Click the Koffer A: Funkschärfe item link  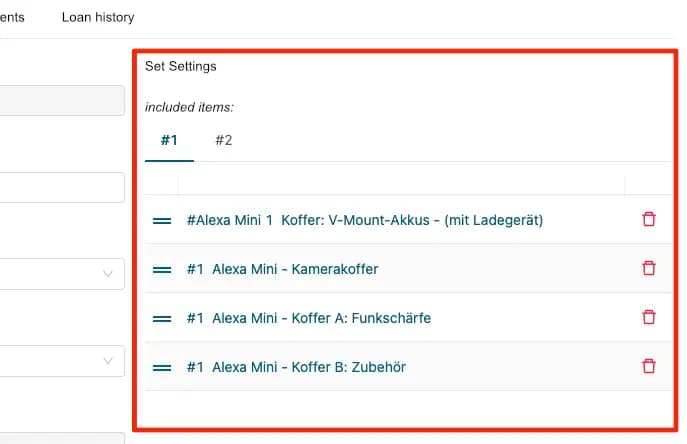click(x=308, y=318)
